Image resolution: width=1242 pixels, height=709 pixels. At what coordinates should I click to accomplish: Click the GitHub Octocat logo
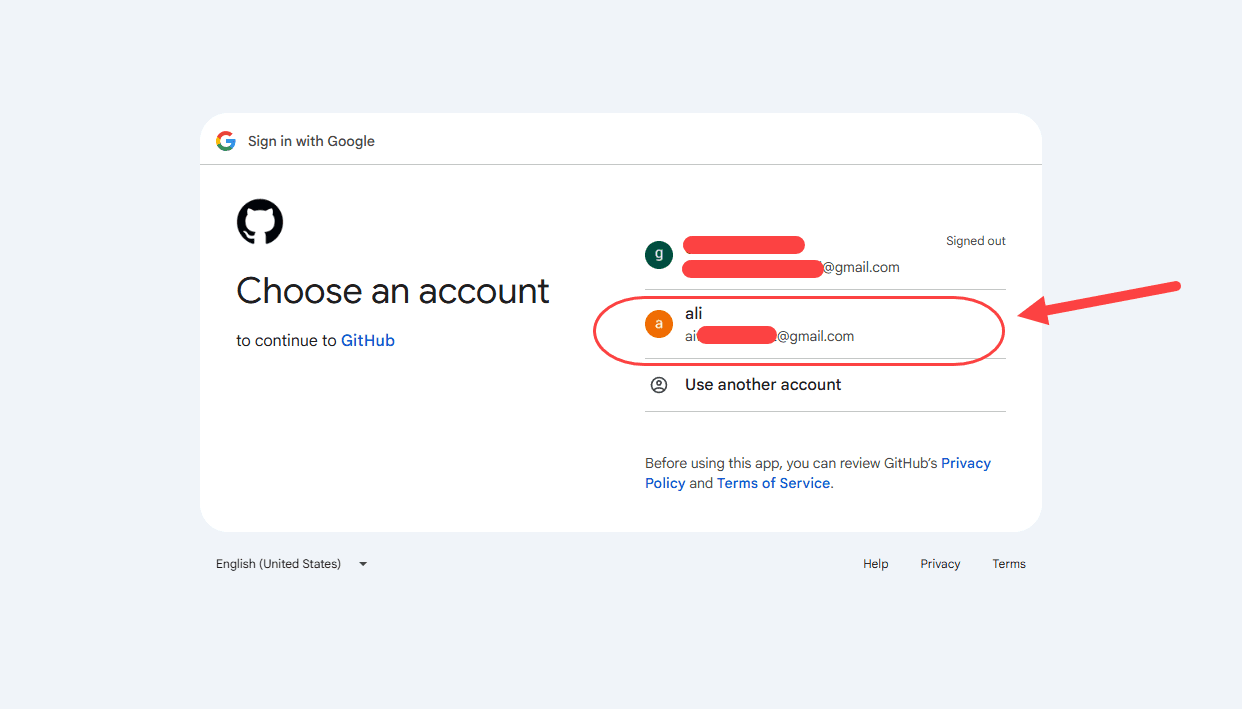pyautogui.click(x=260, y=222)
